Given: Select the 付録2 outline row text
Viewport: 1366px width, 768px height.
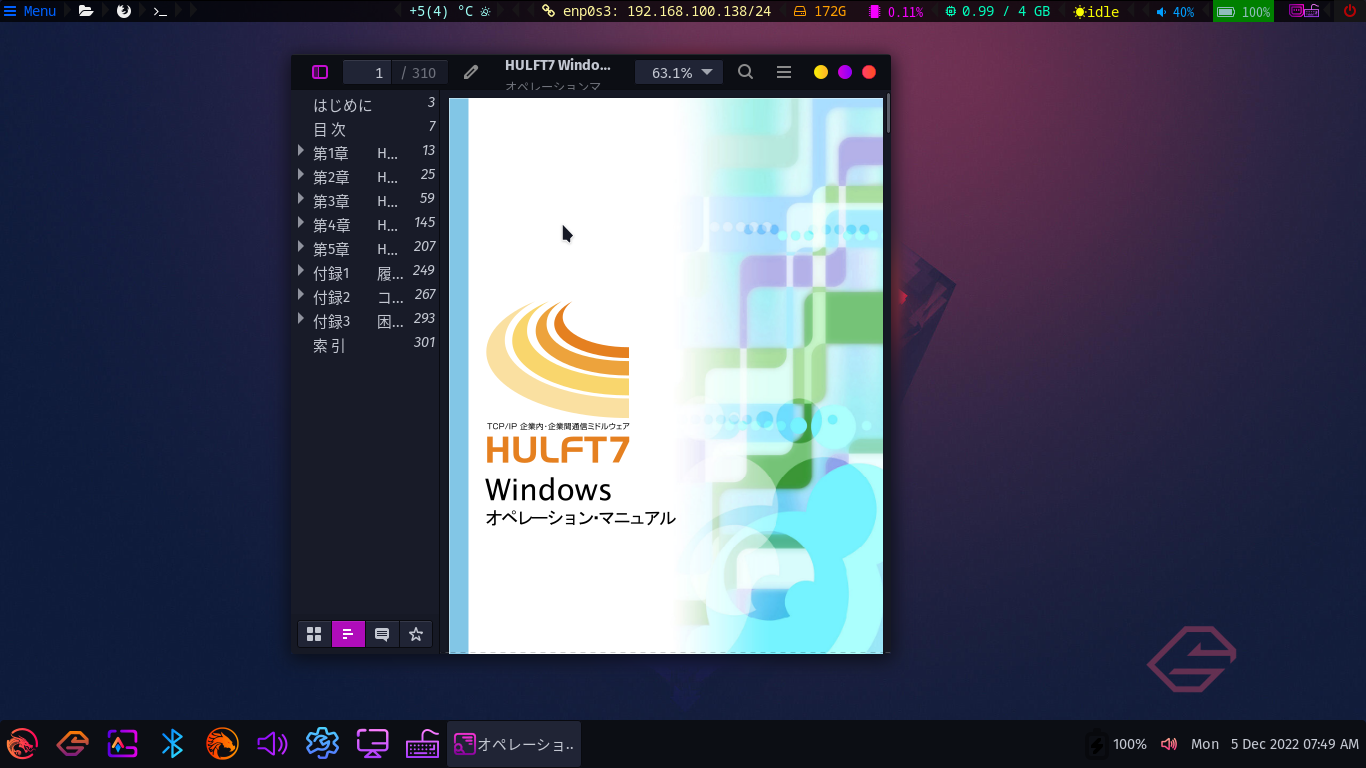Looking at the screenshot, I should click(x=358, y=297).
